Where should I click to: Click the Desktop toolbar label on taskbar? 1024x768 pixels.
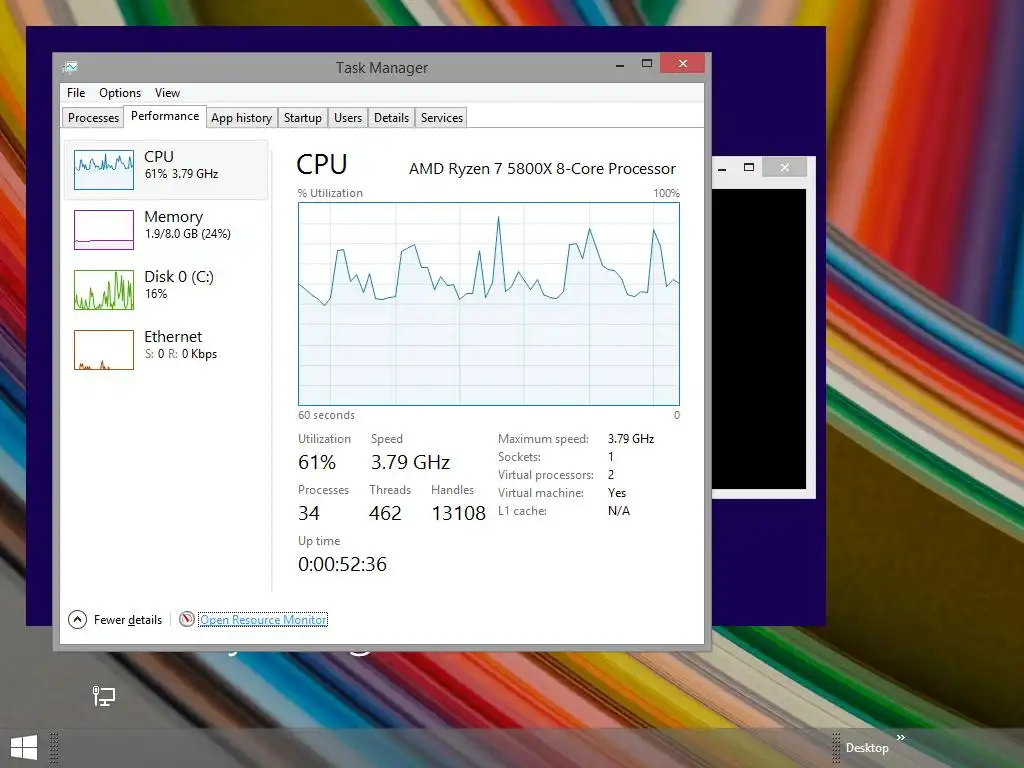click(867, 748)
